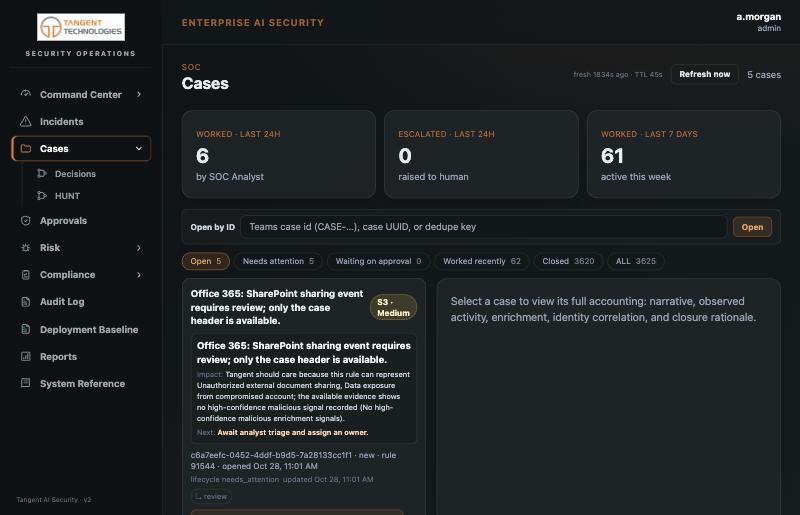Viewport: 800px width, 515px height.
Task: Select the ALL 3625 filter tab
Action: pos(636,261)
